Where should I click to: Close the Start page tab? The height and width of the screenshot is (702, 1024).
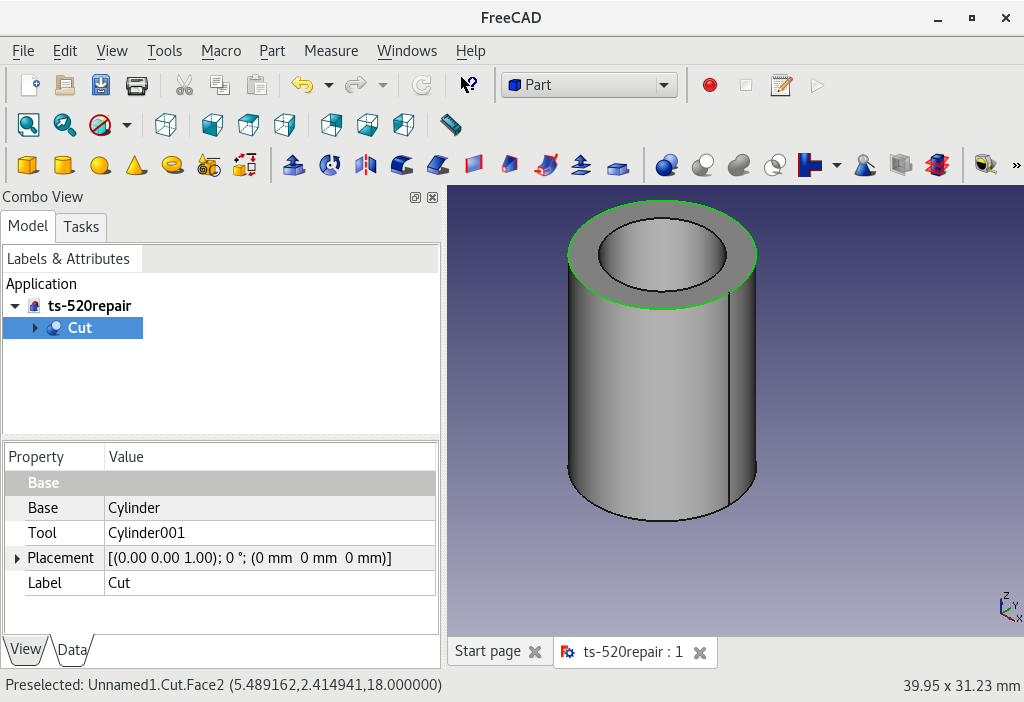tap(535, 652)
